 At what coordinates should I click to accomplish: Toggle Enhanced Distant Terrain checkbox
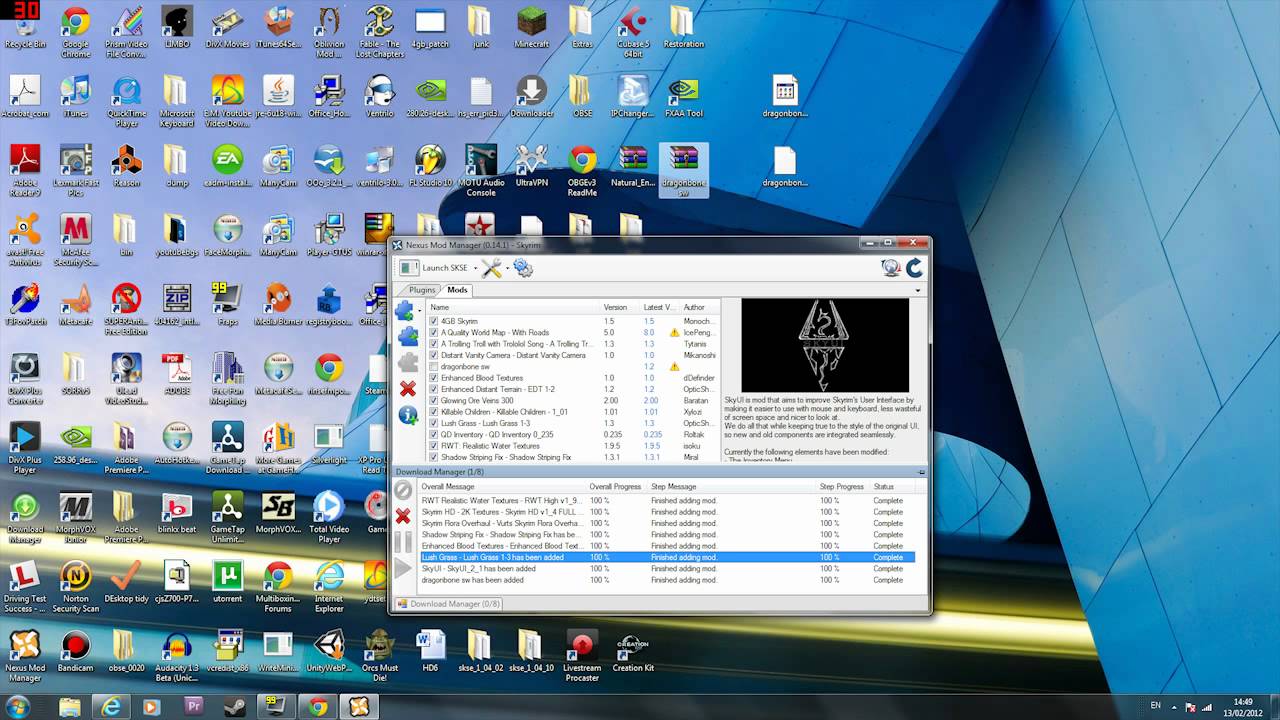(434, 389)
